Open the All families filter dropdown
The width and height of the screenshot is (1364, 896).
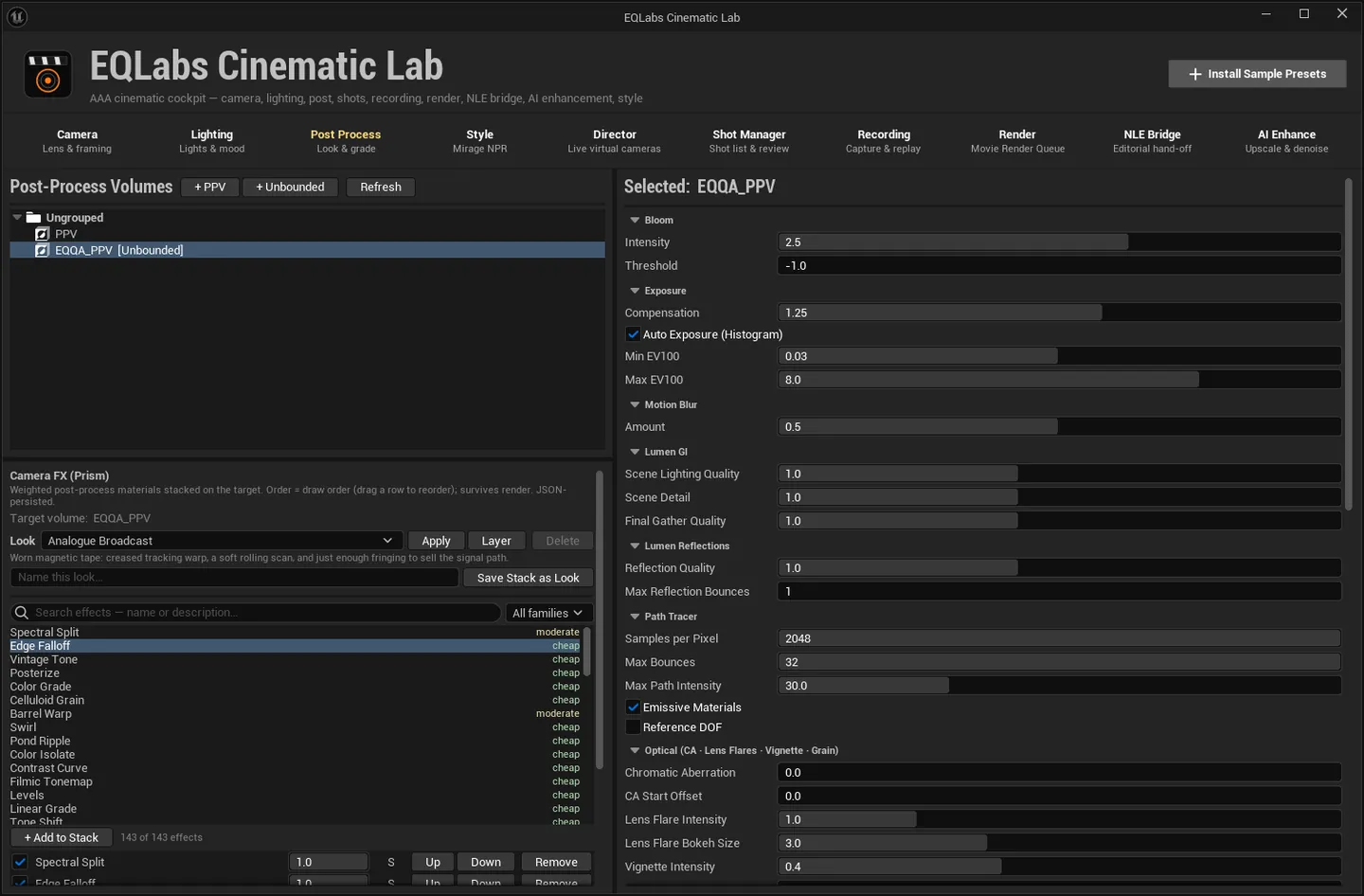[x=549, y=613]
